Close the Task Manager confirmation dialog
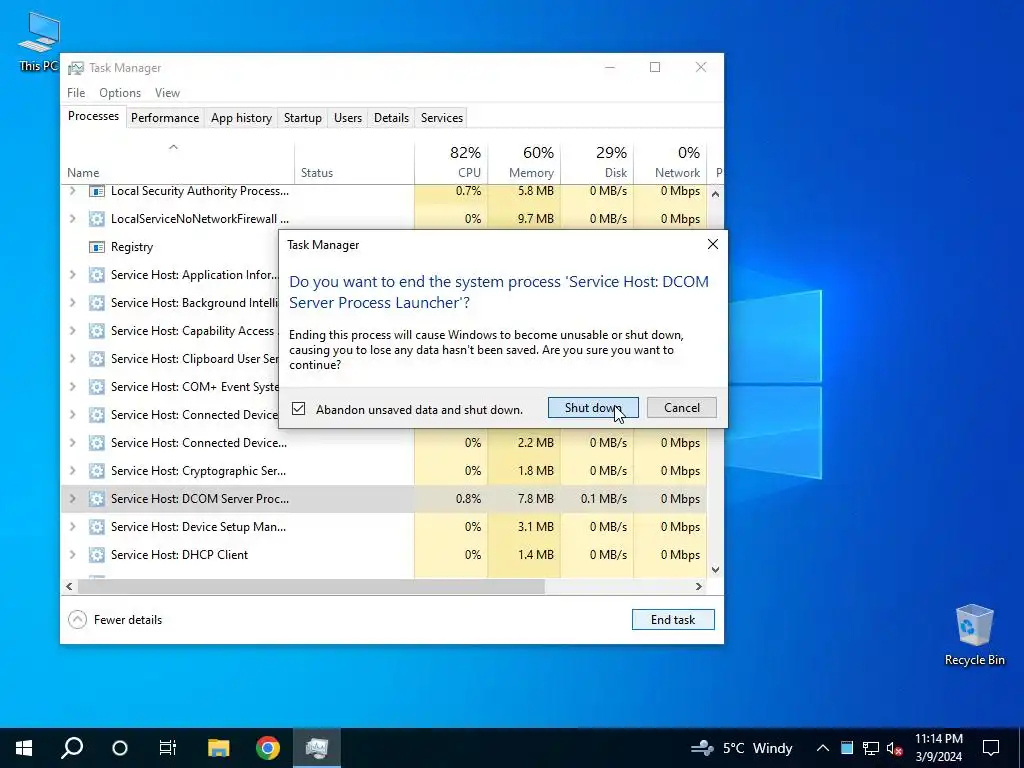The width and height of the screenshot is (1024, 768). [712, 244]
